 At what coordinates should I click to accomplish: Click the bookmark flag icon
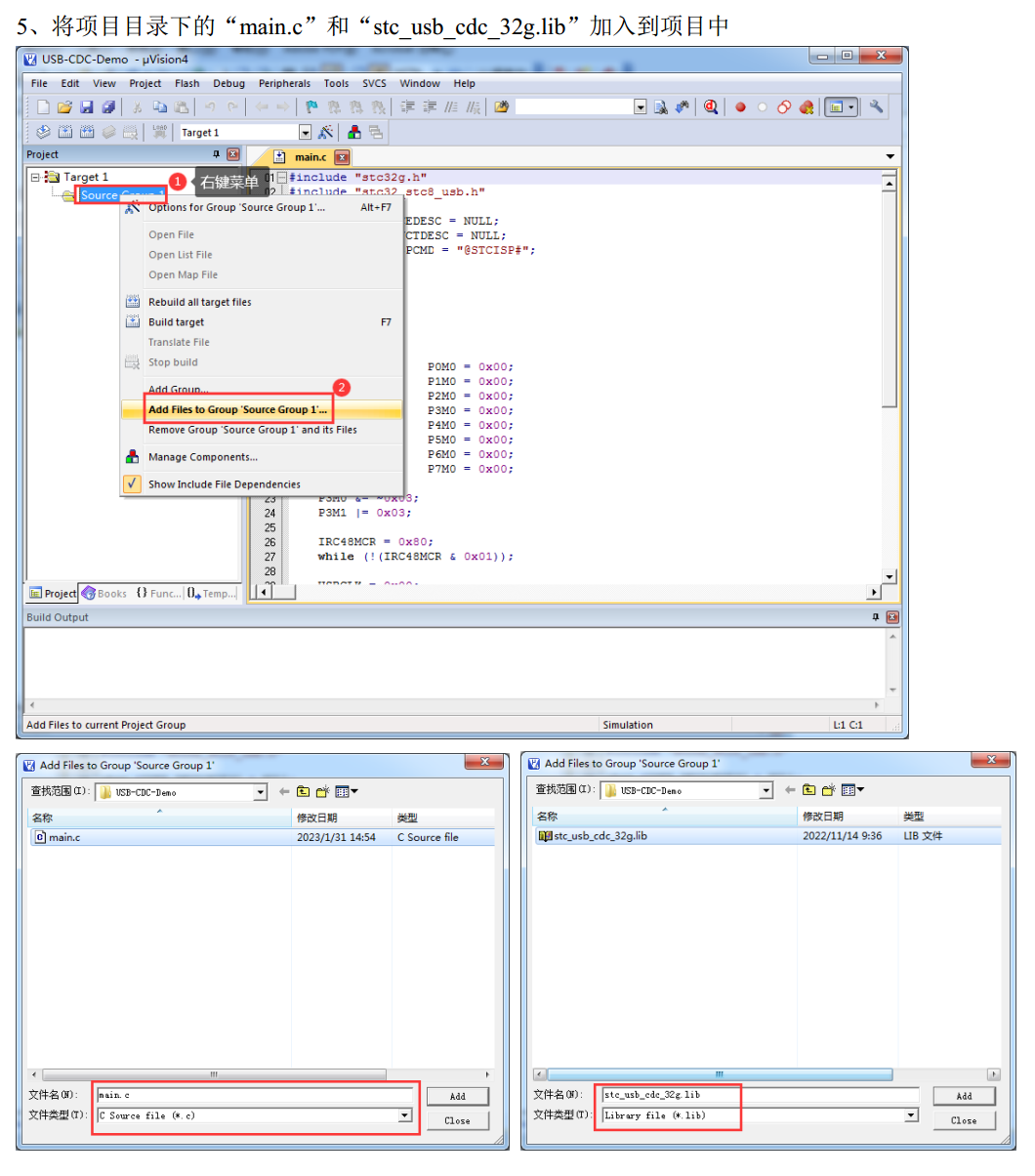(311, 107)
